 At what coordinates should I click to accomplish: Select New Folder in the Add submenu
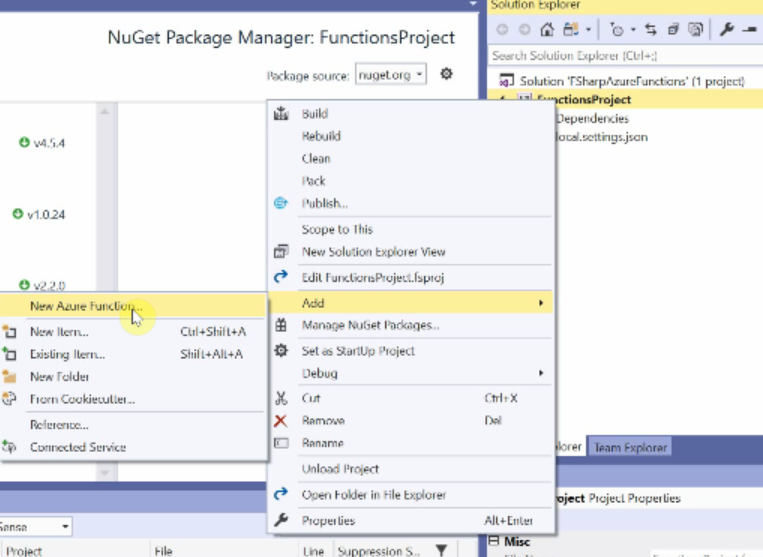[59, 377]
